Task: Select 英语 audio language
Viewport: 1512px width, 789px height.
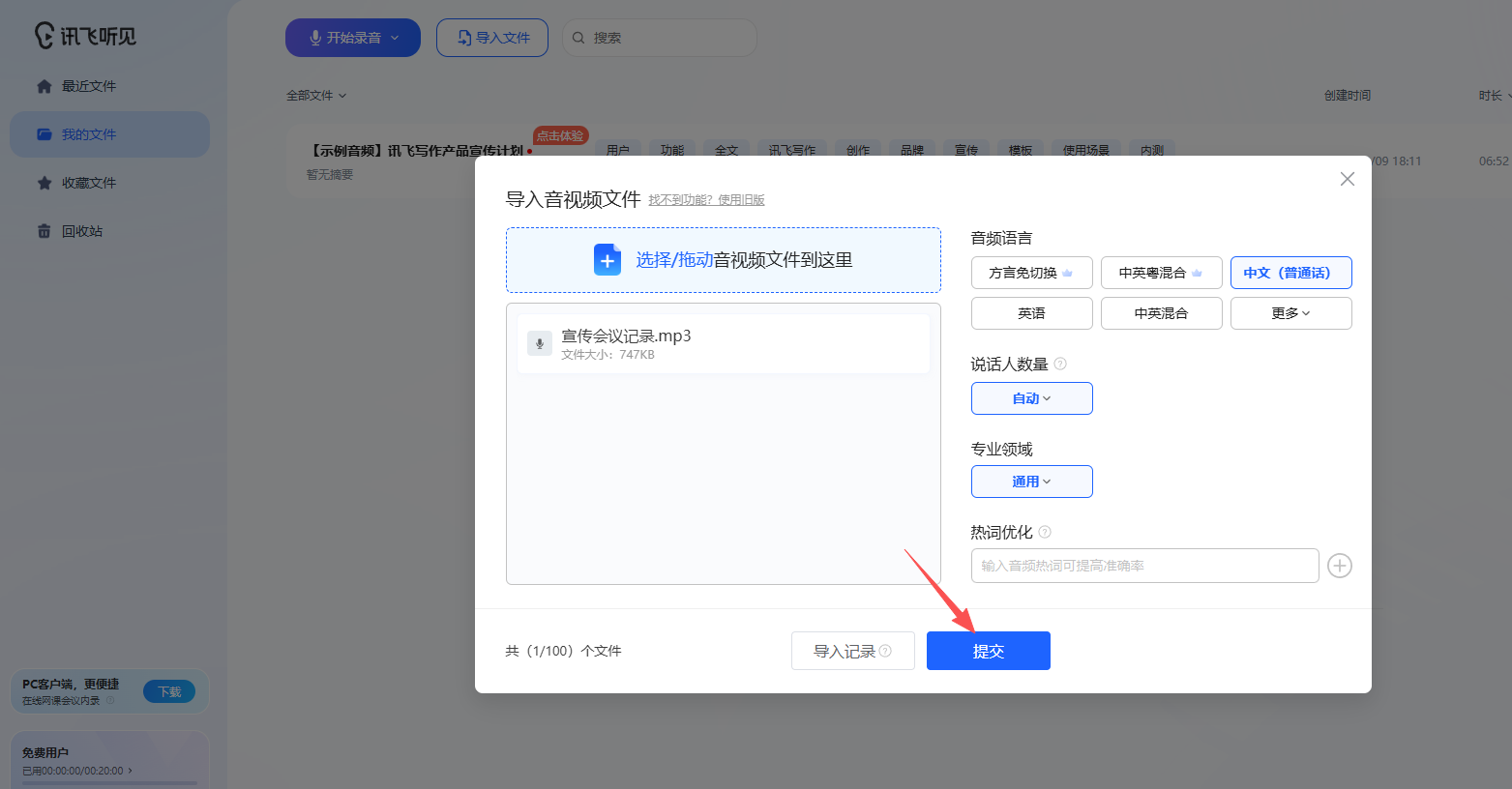Action: click(x=1032, y=313)
